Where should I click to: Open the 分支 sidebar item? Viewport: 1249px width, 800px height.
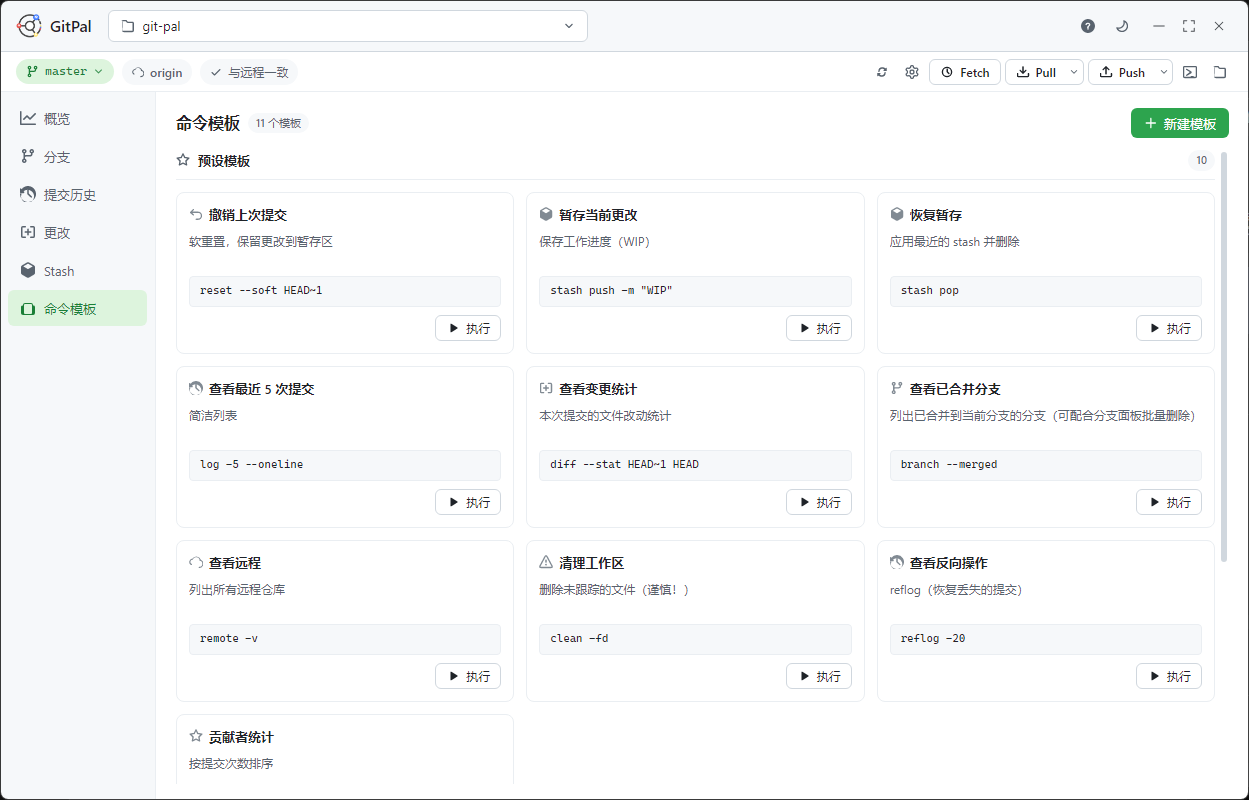(x=78, y=157)
